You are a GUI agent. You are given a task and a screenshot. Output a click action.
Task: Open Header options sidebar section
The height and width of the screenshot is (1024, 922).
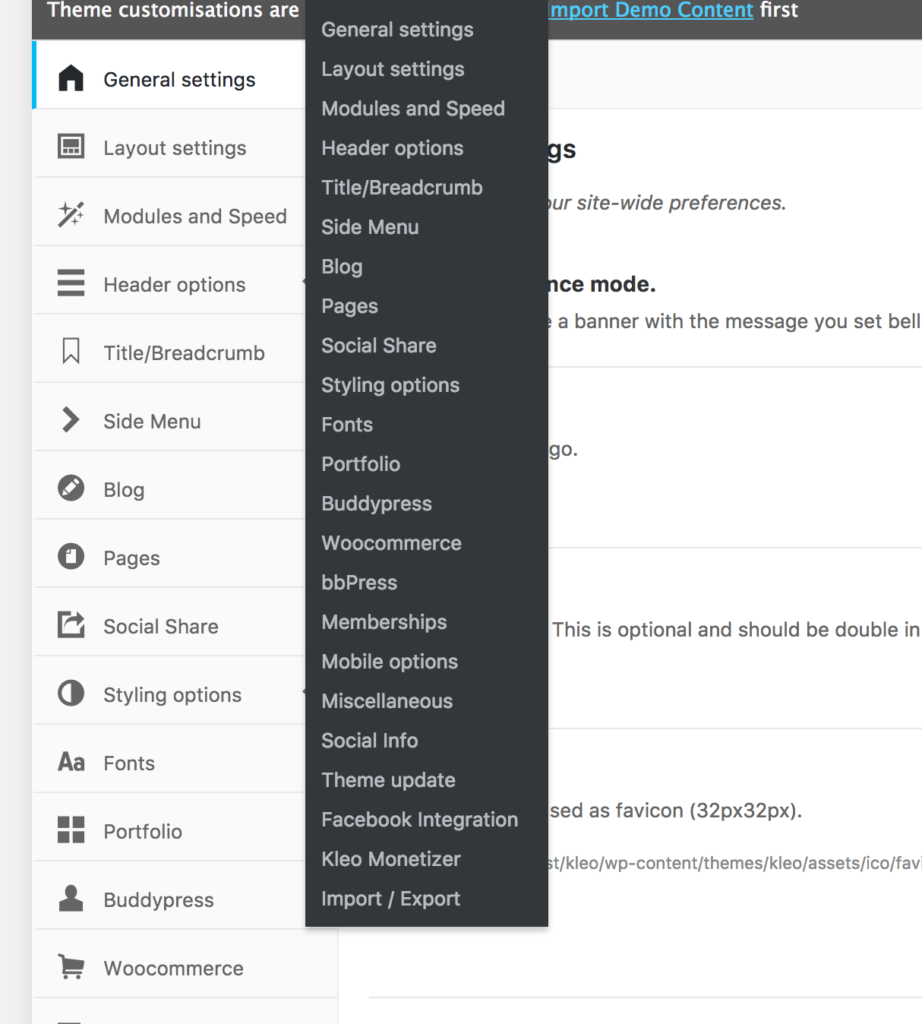pyautogui.click(x=169, y=280)
